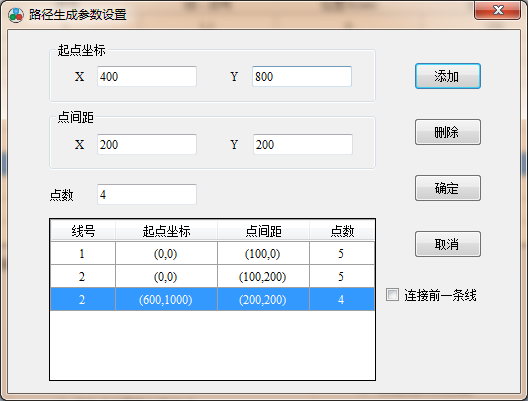Click the application icon in title bar
This screenshot has height=401, width=528.
(16, 15)
